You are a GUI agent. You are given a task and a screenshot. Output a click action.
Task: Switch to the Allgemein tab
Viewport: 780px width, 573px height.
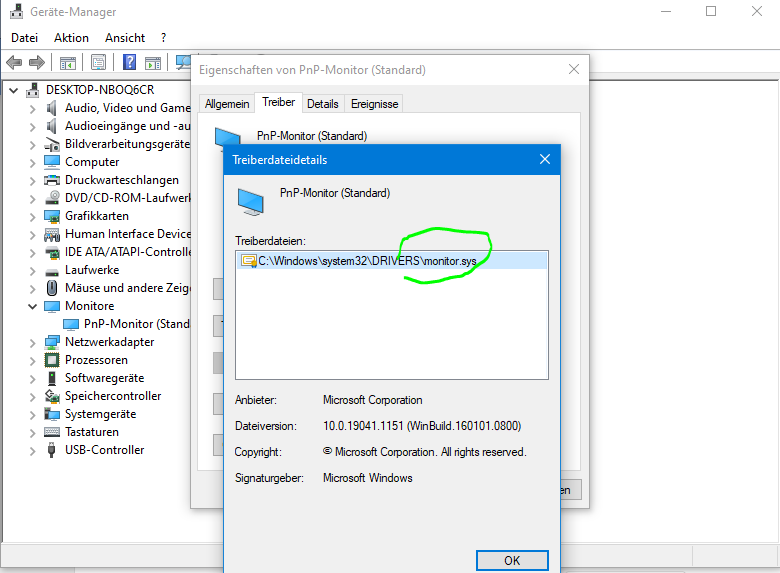(x=227, y=104)
